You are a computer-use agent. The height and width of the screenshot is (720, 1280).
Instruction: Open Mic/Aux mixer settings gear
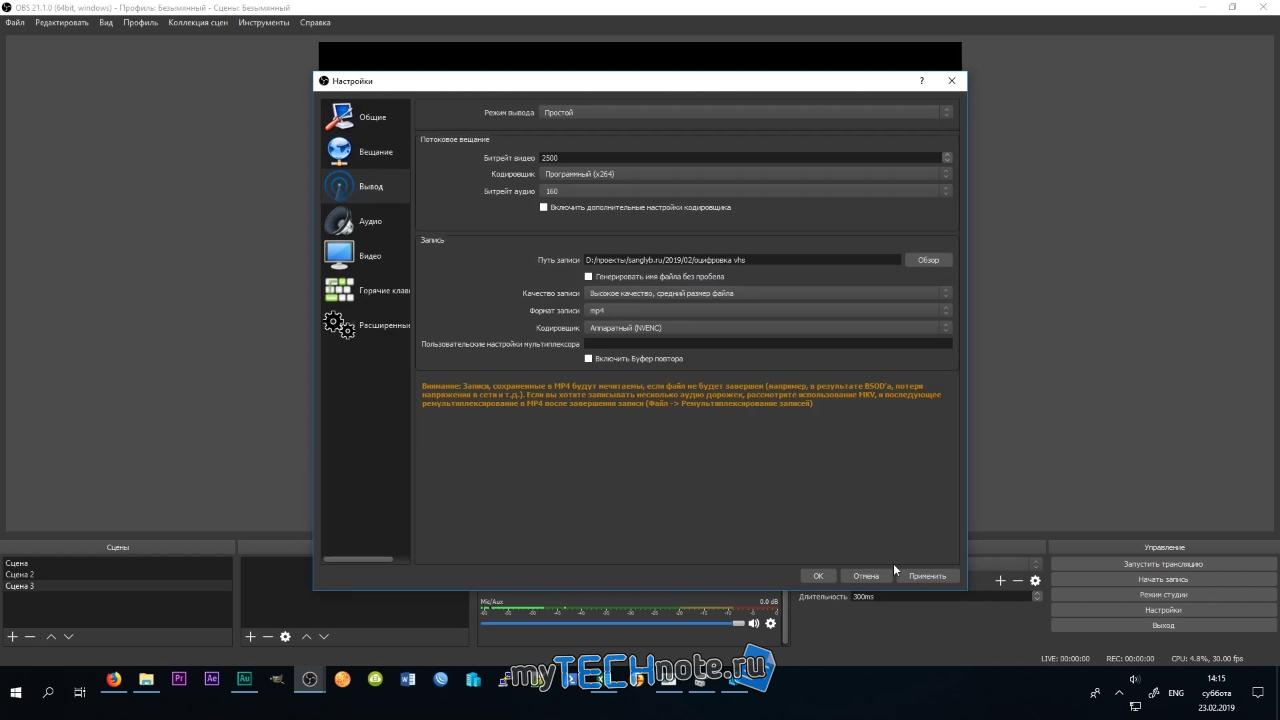770,623
